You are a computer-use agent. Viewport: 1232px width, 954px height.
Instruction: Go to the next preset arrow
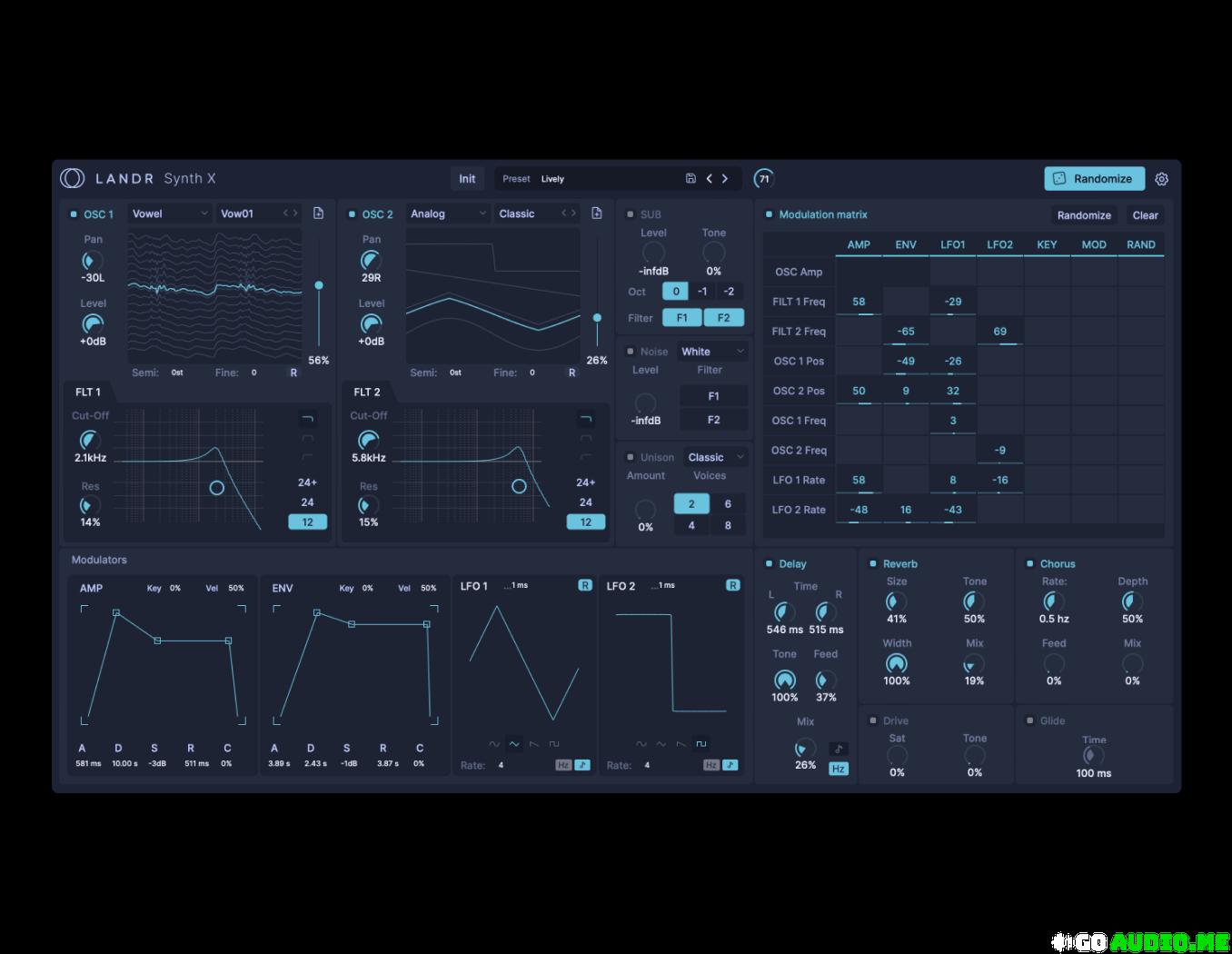725,179
